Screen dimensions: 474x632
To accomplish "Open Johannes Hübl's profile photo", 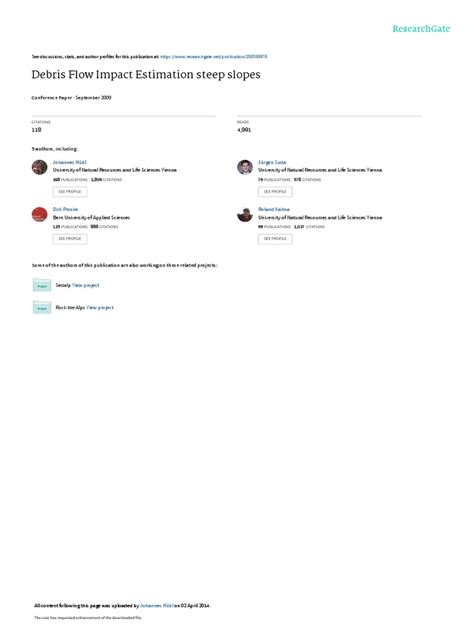I will click(40, 167).
